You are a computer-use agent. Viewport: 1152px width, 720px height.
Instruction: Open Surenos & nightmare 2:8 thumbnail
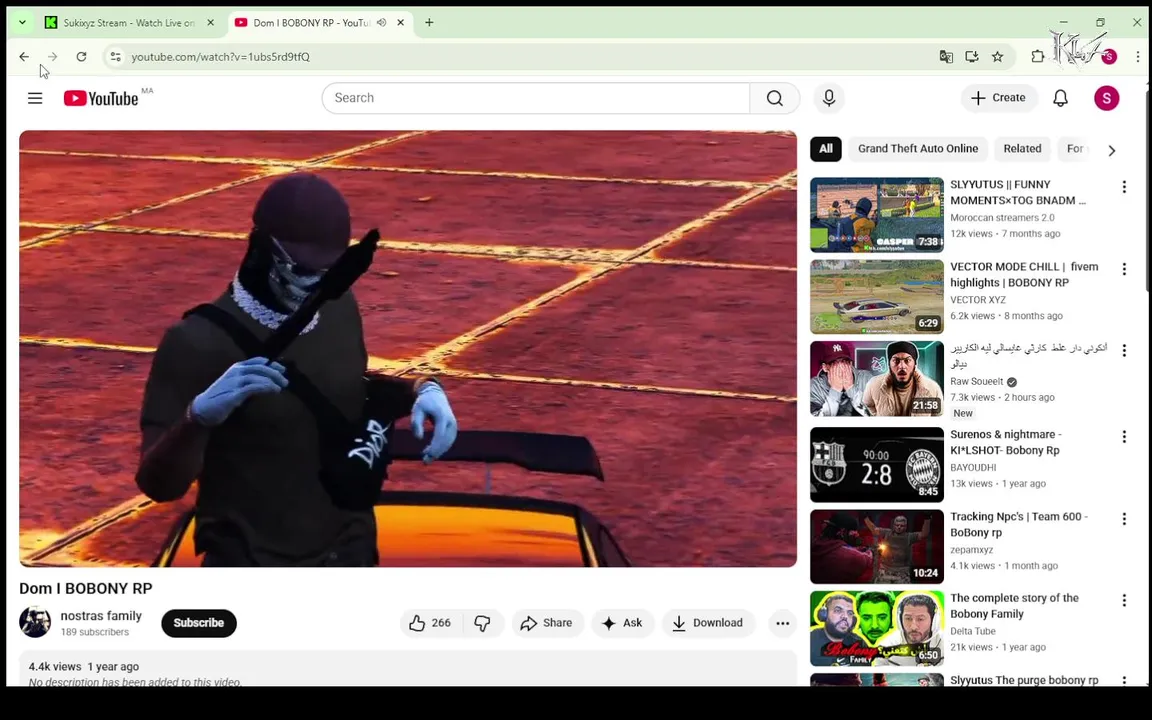(876, 464)
